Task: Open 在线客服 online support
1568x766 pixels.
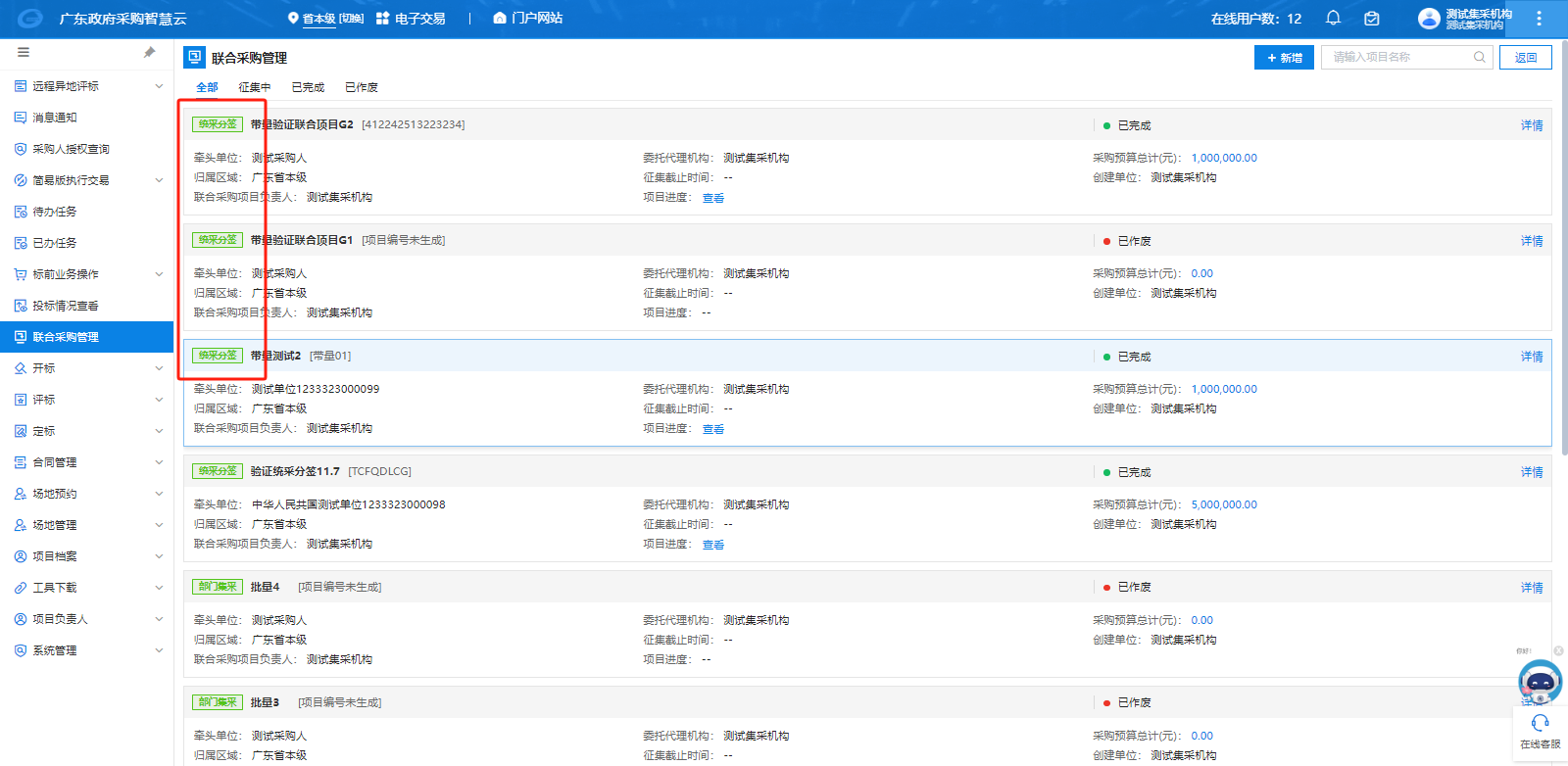Action: 1540,732
